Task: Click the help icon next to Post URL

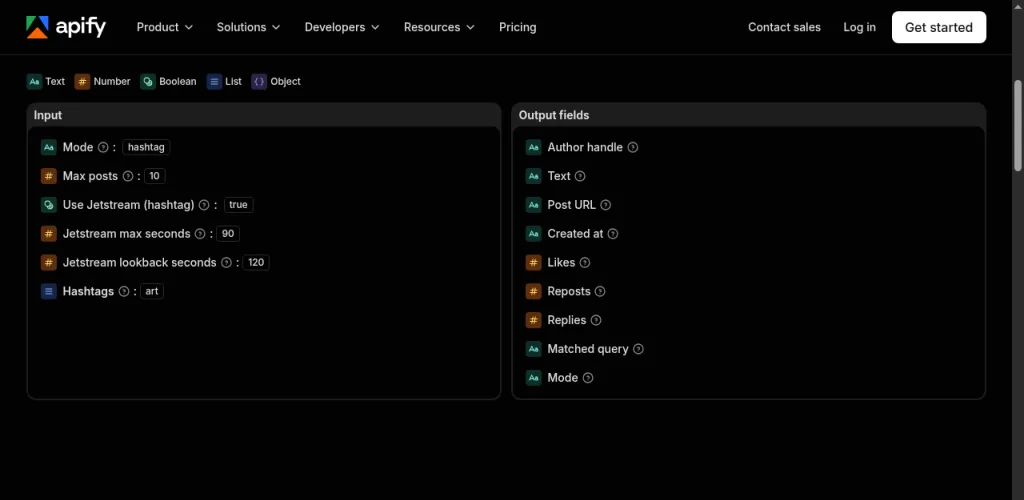Action: (x=605, y=205)
